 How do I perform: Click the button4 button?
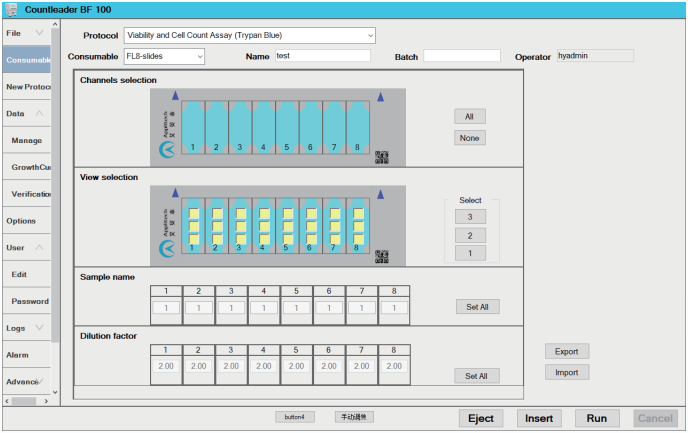pyautogui.click(x=294, y=417)
